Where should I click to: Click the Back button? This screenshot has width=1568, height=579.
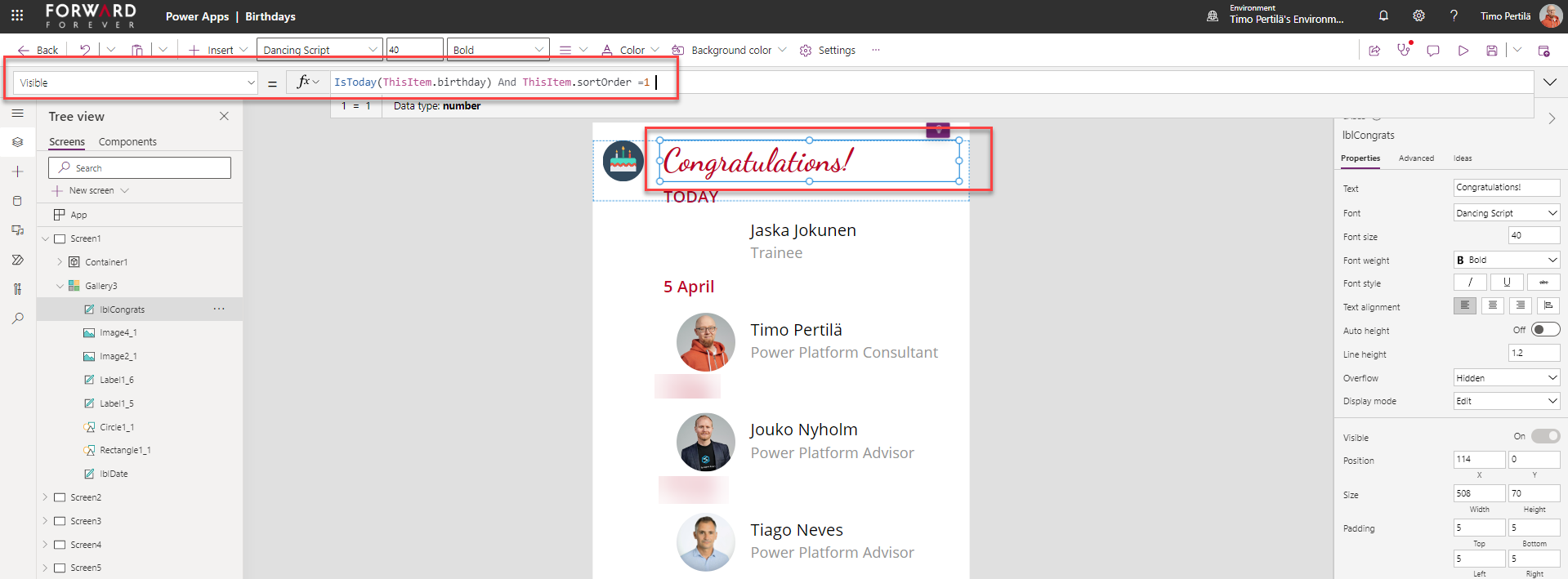[38, 50]
